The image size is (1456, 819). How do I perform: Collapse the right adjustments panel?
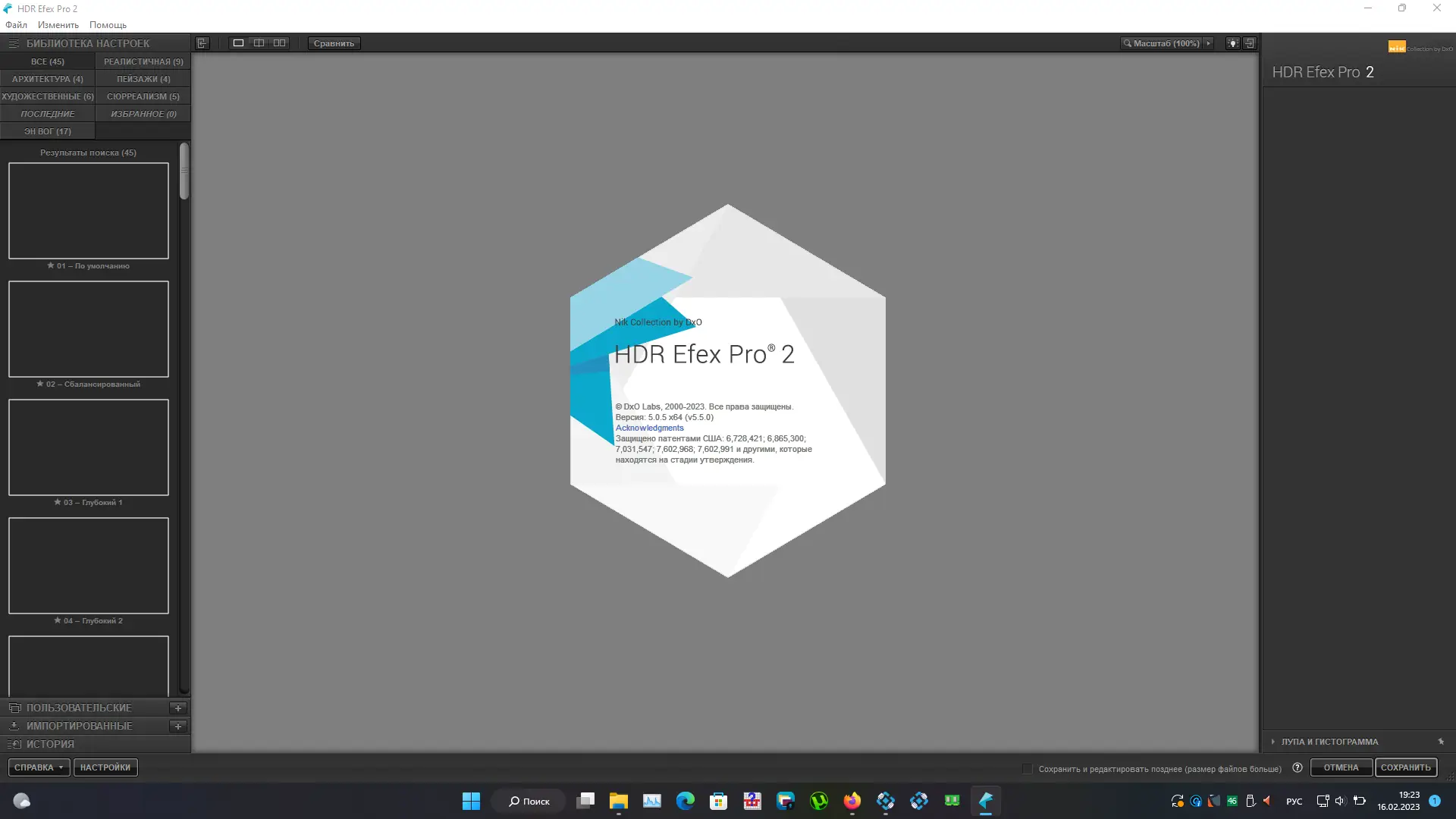coord(1250,43)
